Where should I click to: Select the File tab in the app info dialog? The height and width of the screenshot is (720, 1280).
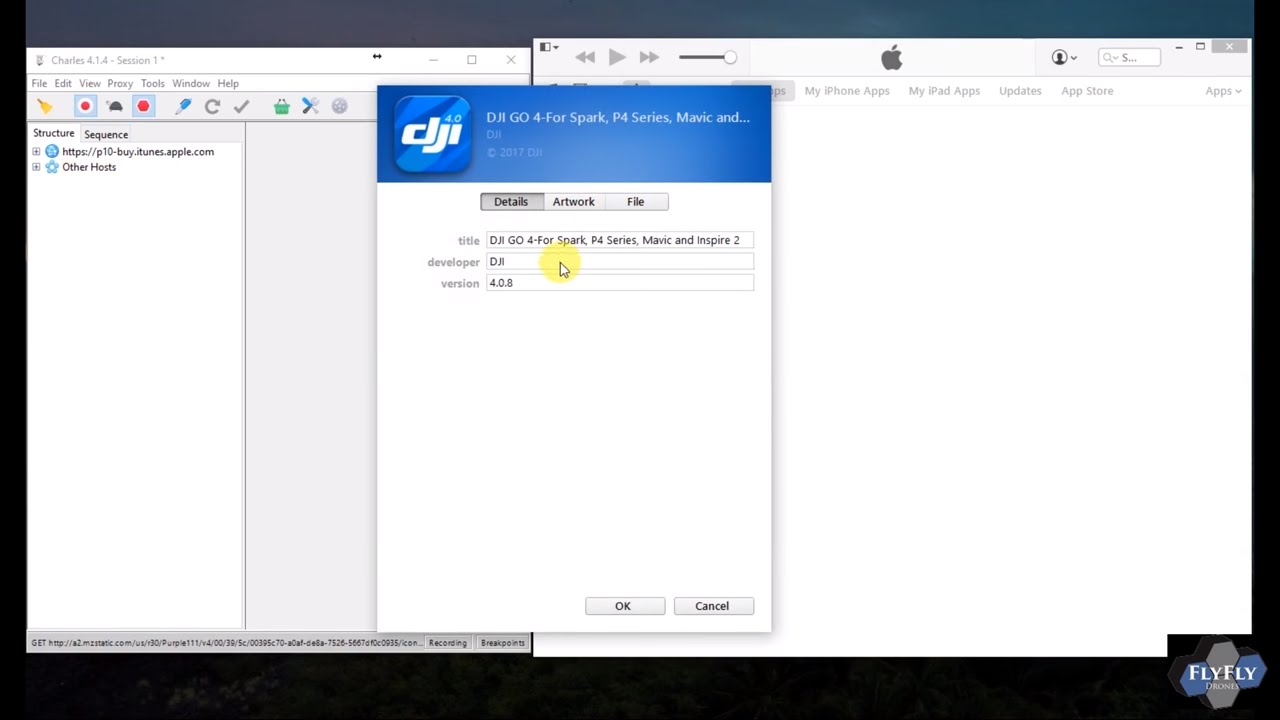coord(636,202)
